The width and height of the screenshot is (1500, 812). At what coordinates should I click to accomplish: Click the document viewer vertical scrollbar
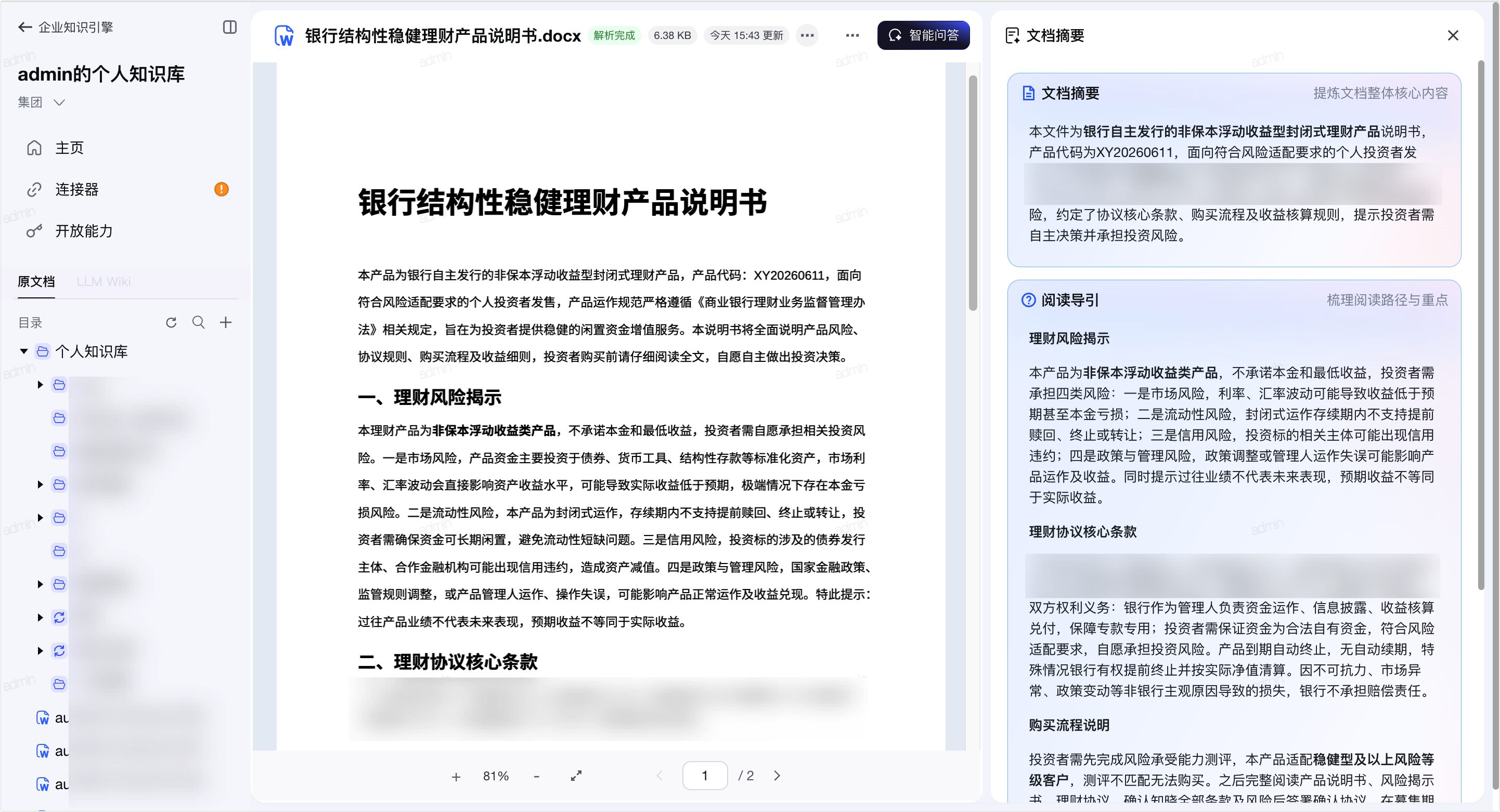[x=973, y=192]
